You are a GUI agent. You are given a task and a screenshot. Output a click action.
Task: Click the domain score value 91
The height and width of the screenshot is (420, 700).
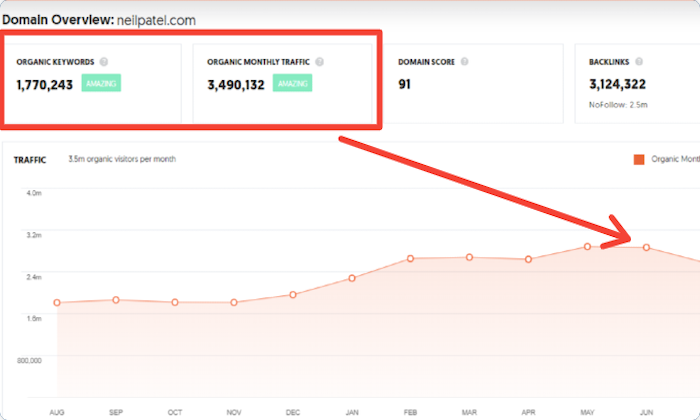coord(404,84)
